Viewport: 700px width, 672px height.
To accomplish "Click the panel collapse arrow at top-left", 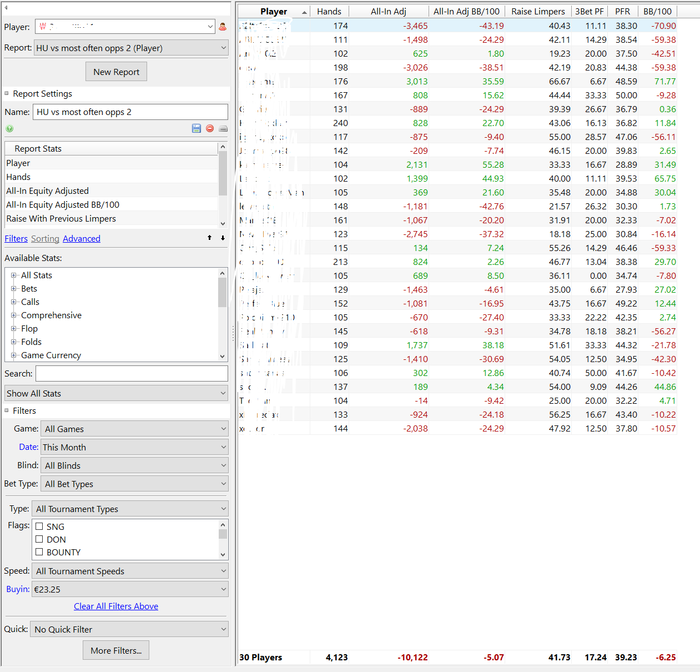I will [x=7, y=8].
